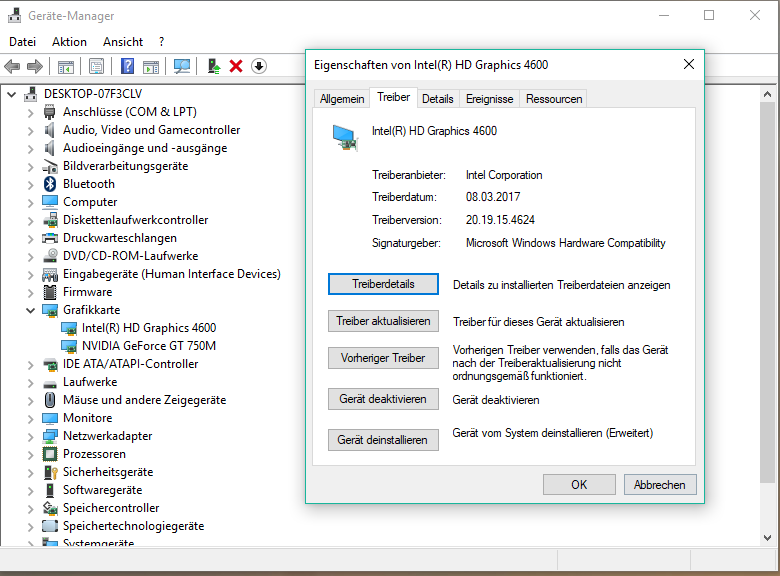
Task: Click the Audio, Video und Gamecontroller speaker icon
Action: click(49, 130)
